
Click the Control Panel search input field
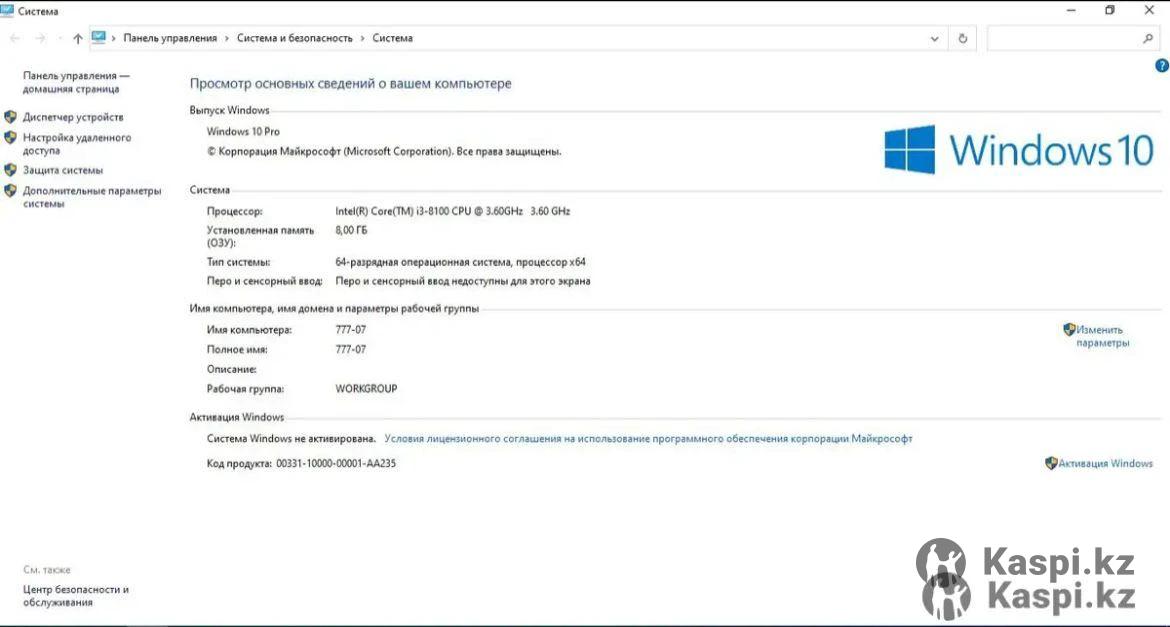1062,39
